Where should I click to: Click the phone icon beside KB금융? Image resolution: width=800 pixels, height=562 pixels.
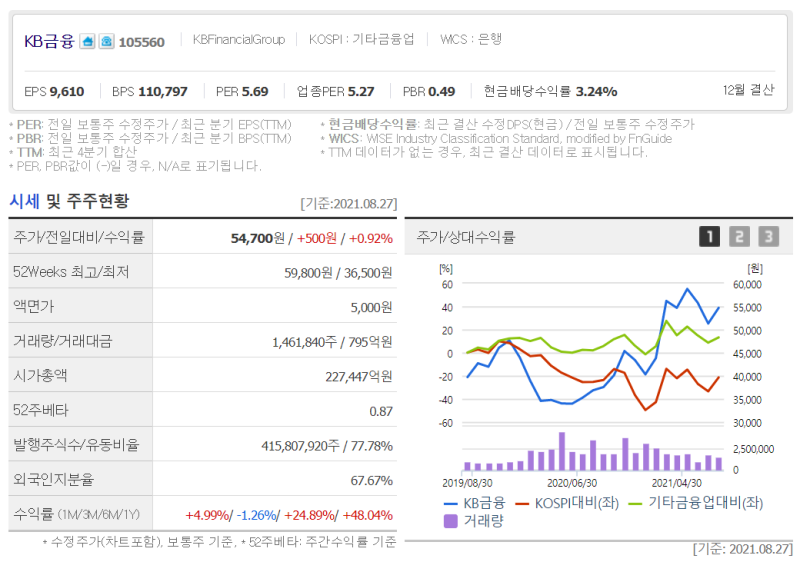[x=107, y=41]
